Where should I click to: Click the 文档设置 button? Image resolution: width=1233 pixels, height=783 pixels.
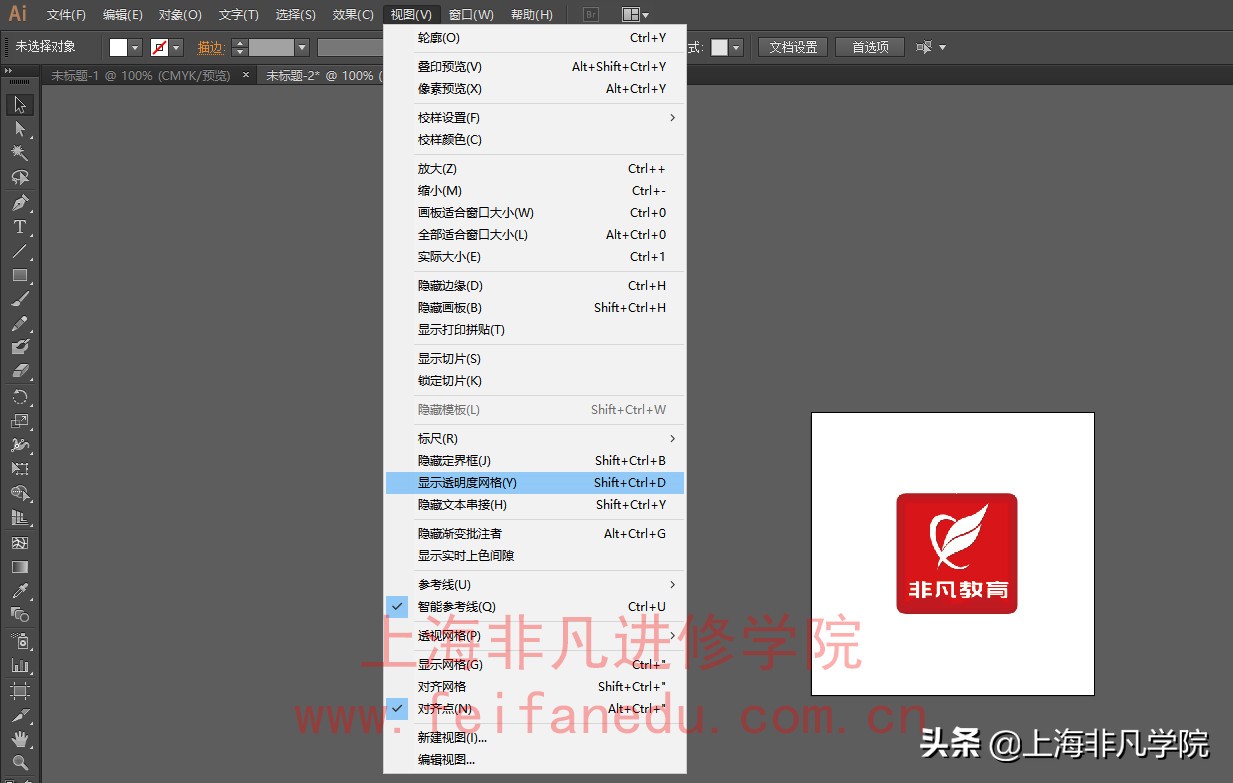point(792,46)
